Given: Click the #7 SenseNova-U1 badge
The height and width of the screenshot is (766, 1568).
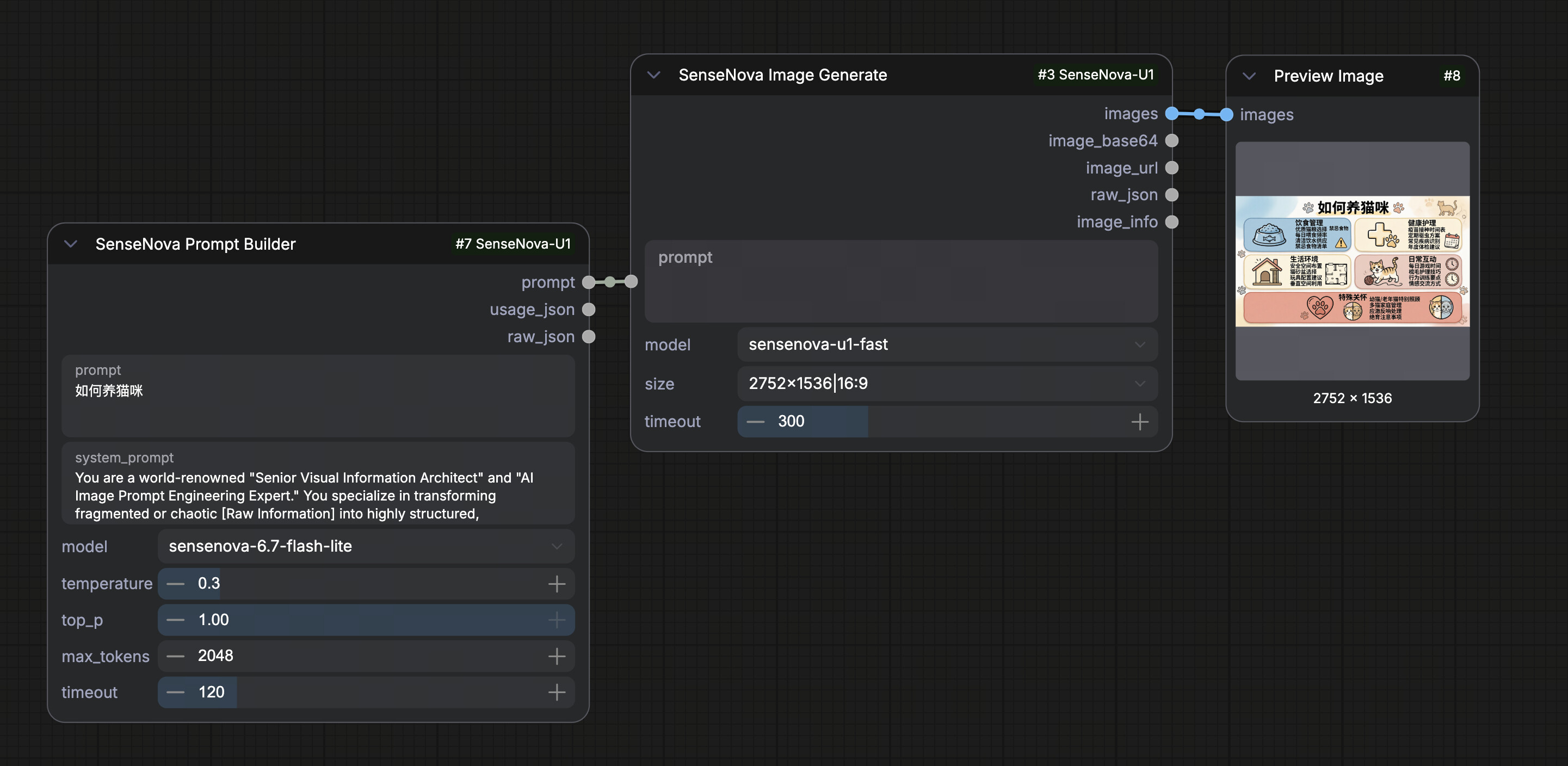Looking at the screenshot, I should (513, 244).
